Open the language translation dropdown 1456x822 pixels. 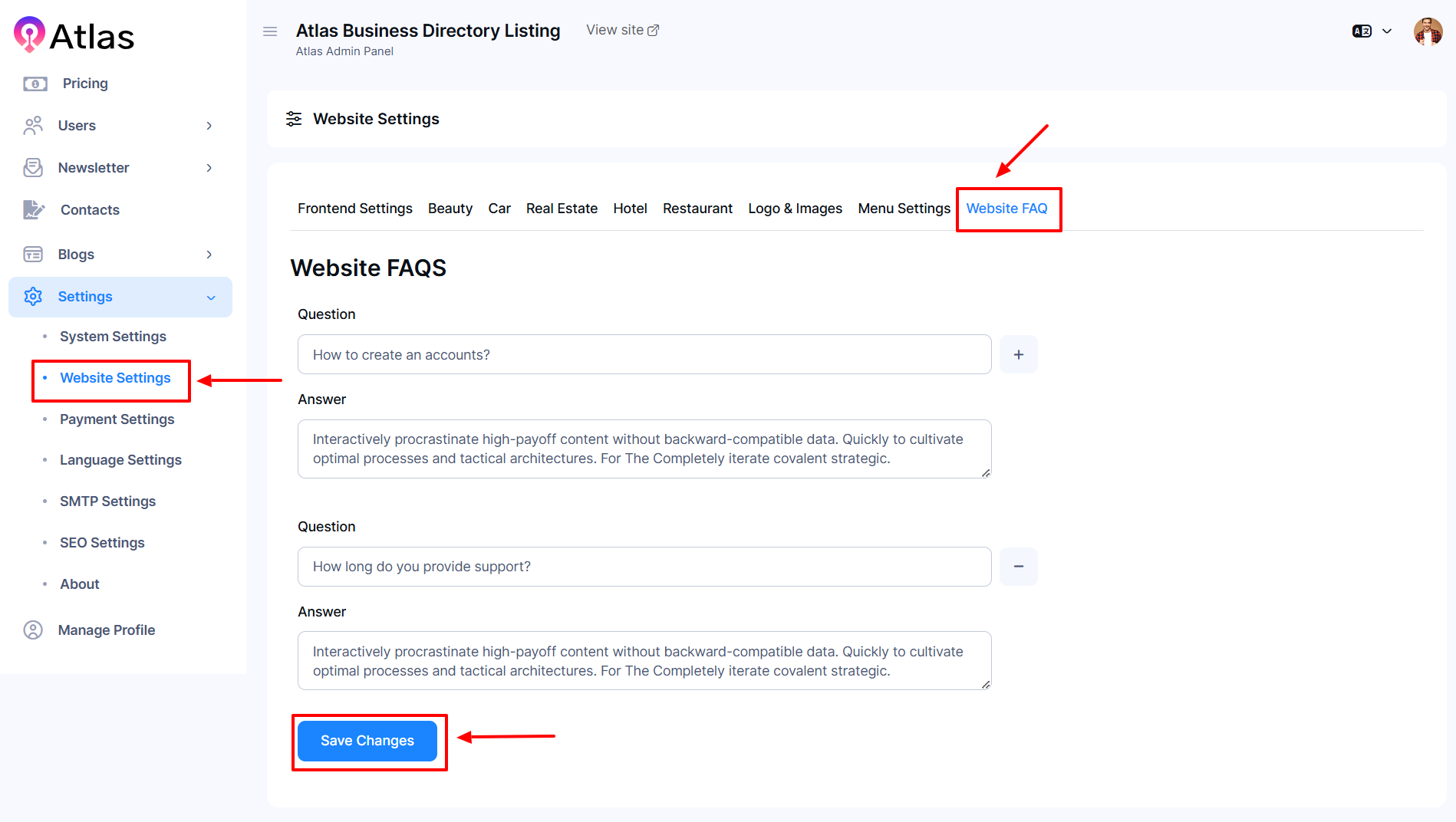point(1372,31)
